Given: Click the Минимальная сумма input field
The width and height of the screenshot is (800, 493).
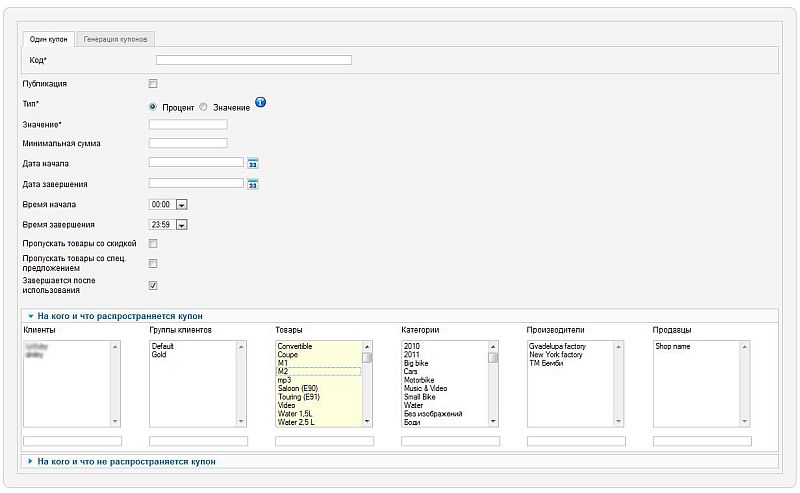Looking at the screenshot, I should coord(188,143).
